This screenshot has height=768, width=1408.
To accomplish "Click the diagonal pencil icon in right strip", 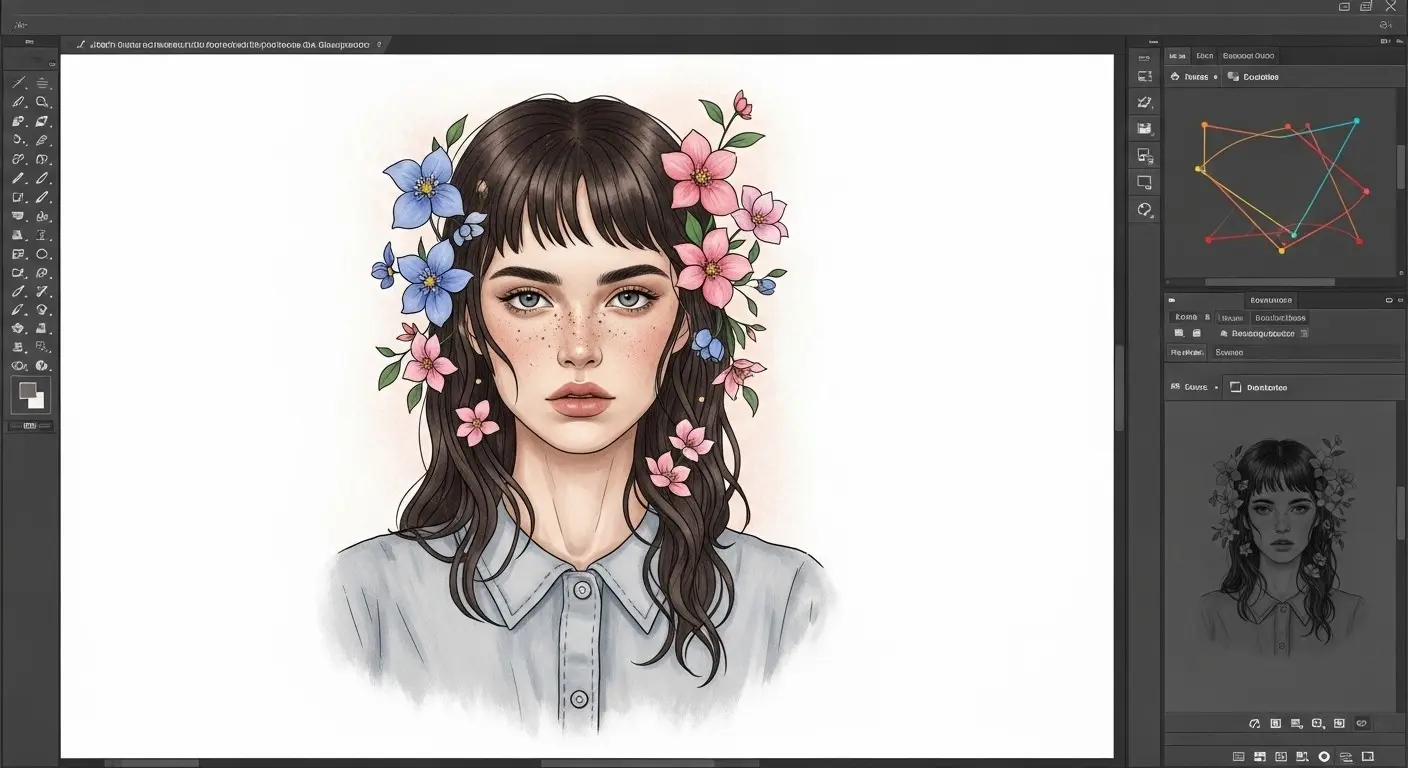I will [x=1145, y=102].
